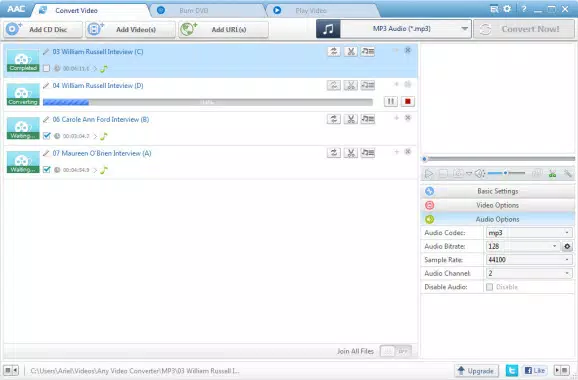Screen dimensions: 578x380
Task: Click the Convert Now! button
Action: pos(524,29)
